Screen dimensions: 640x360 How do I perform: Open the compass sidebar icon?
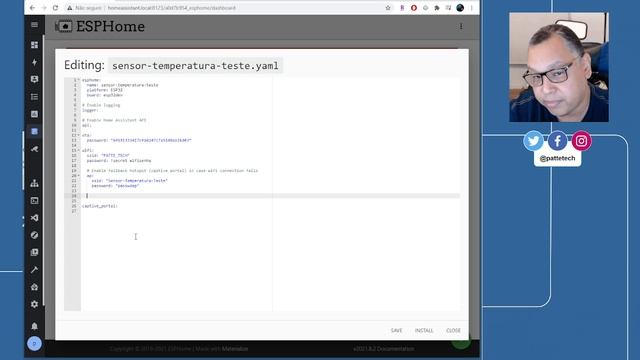click(x=34, y=235)
